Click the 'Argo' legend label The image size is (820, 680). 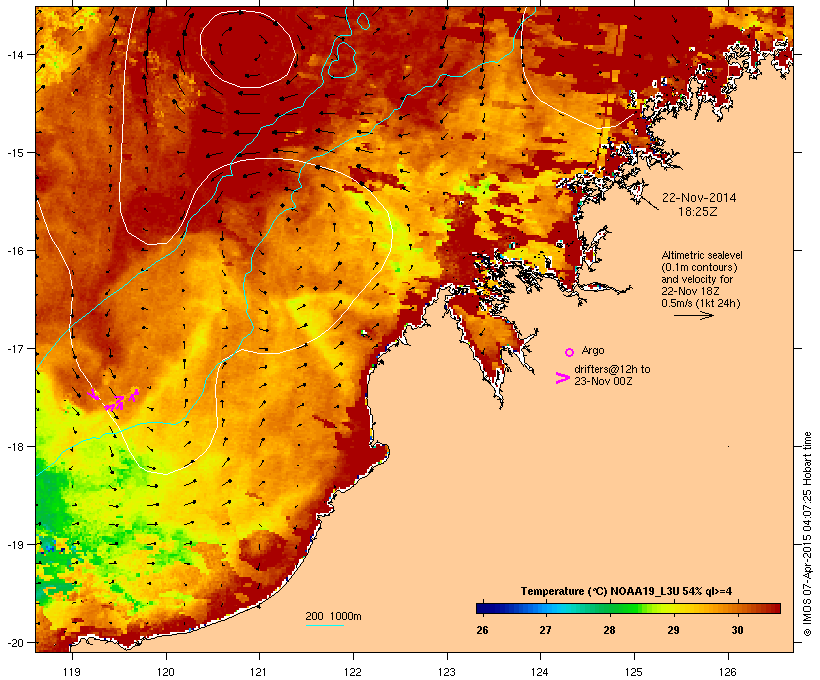(x=593, y=350)
